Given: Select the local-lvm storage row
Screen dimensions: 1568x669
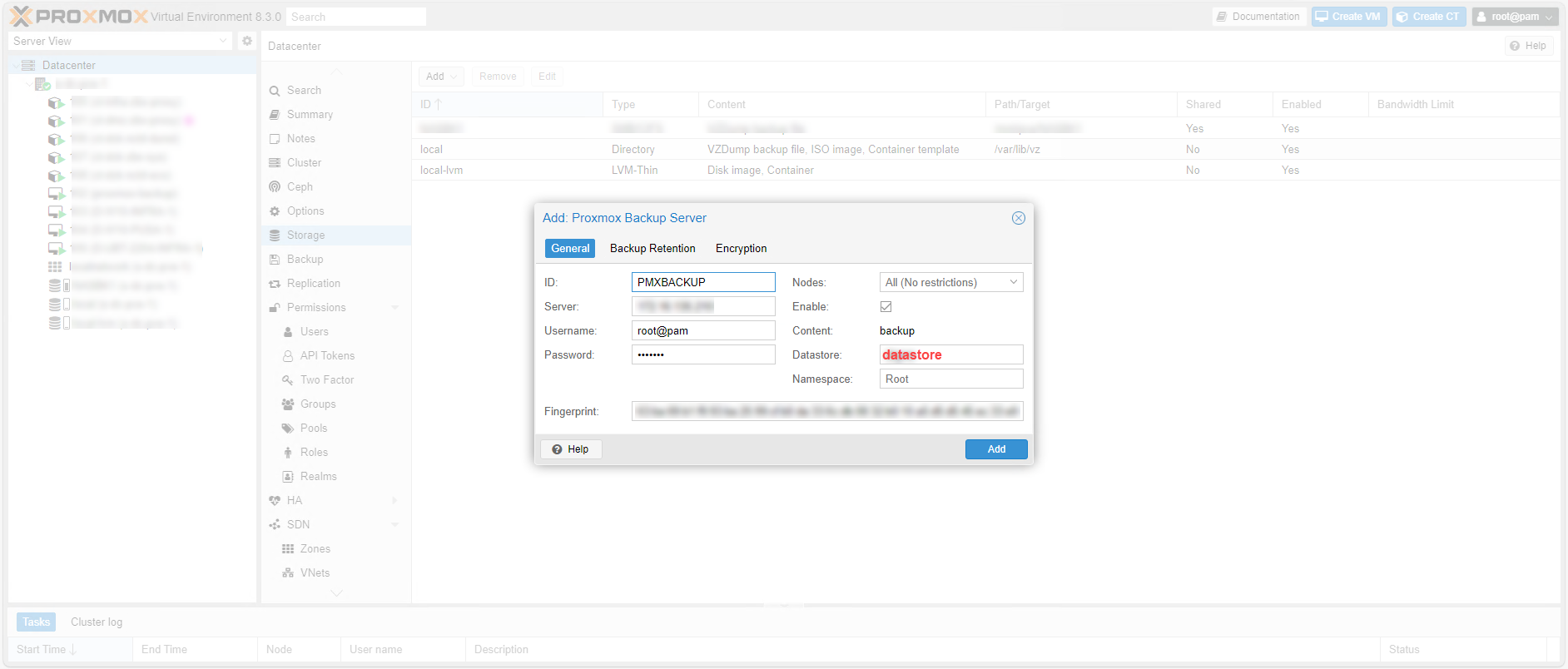Looking at the screenshot, I should [985, 170].
